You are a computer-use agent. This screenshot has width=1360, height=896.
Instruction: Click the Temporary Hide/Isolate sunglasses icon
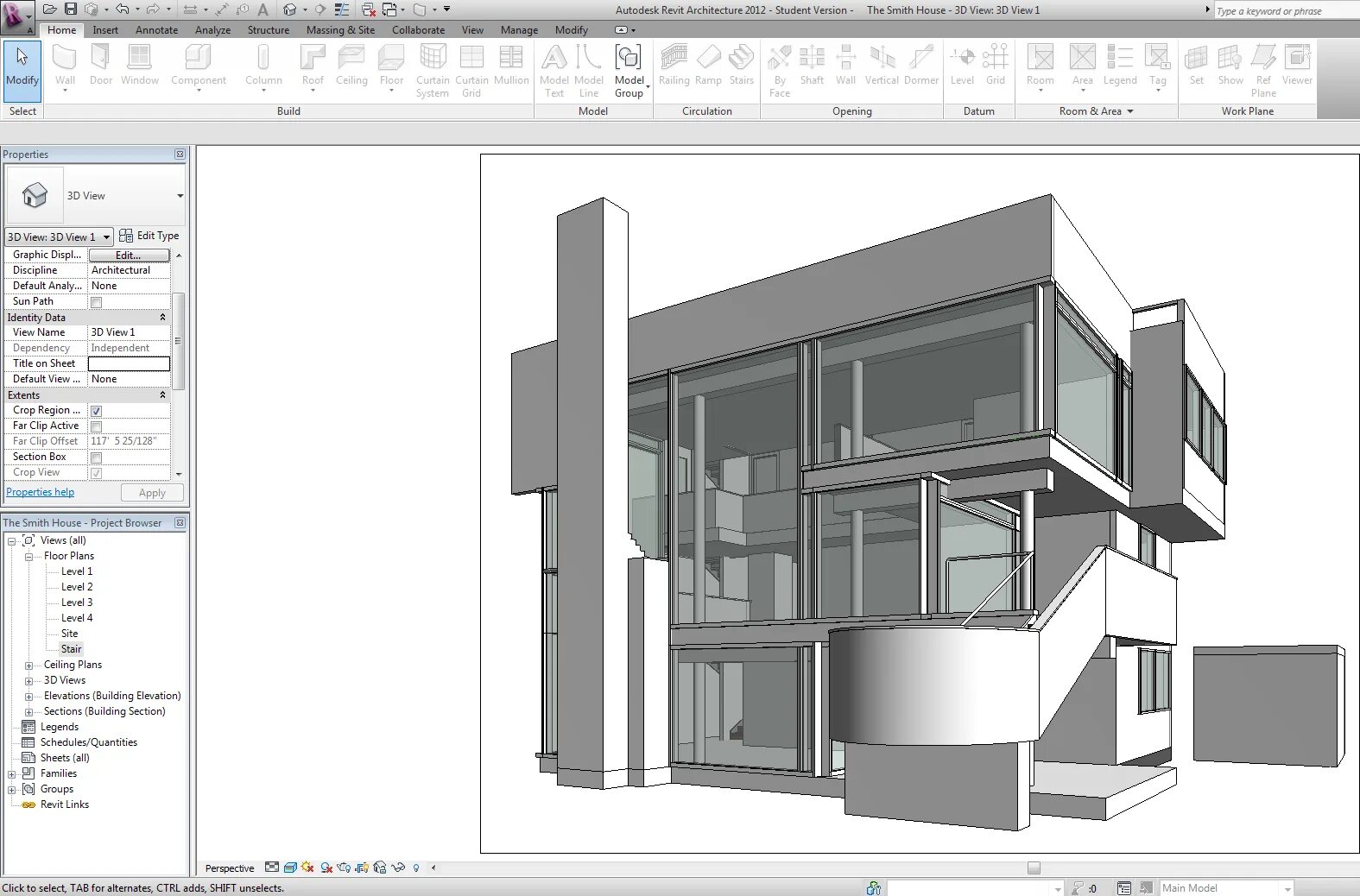pos(398,868)
